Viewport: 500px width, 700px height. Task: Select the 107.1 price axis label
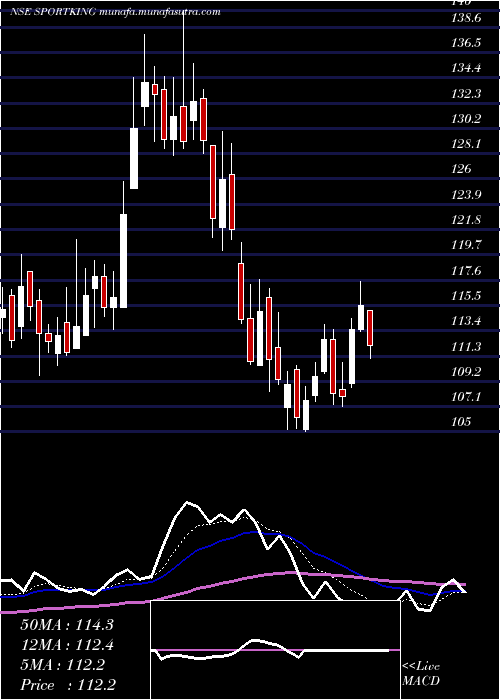point(466,396)
